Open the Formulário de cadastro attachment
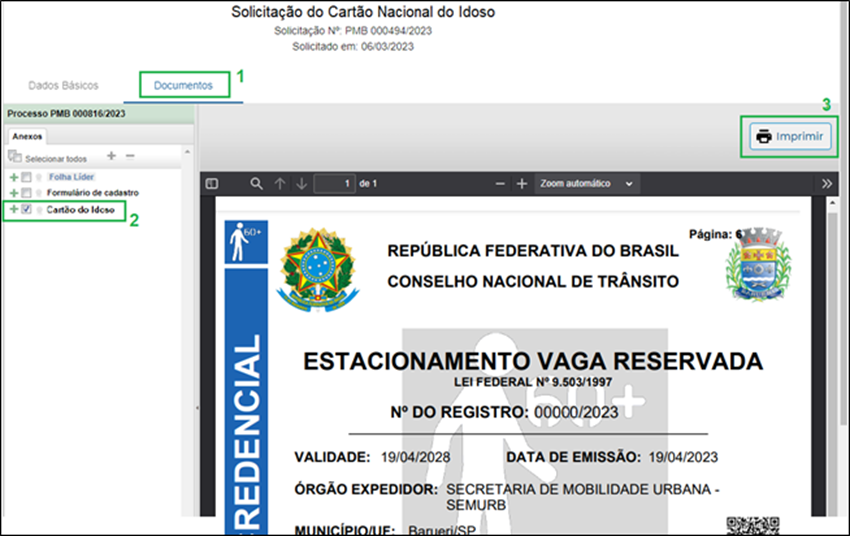 tap(93, 192)
